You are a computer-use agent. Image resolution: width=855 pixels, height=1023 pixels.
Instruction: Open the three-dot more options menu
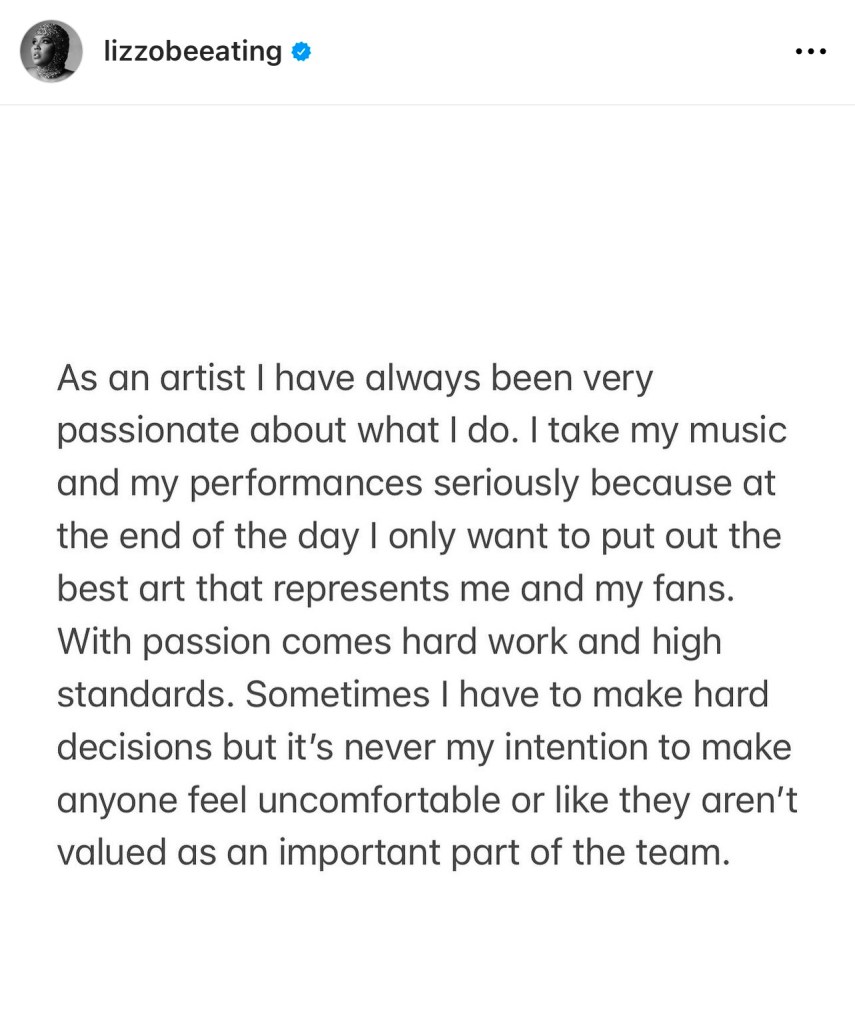coord(810,52)
